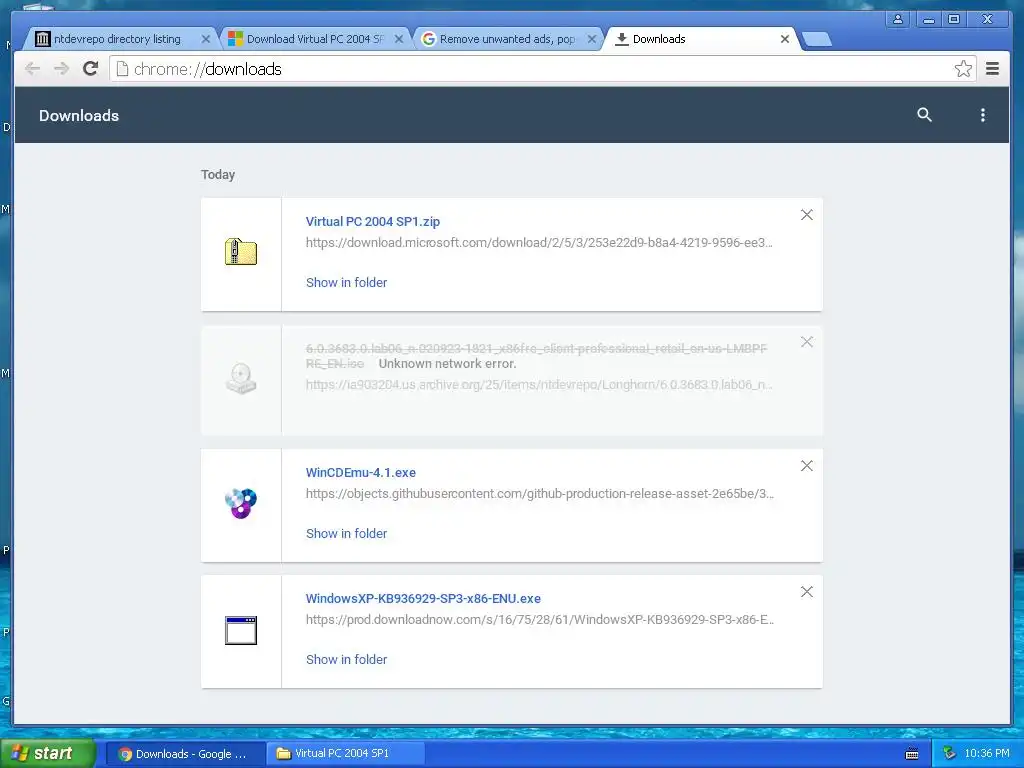
Task: Click the greyed disc icon of failed download
Action: [x=241, y=378]
